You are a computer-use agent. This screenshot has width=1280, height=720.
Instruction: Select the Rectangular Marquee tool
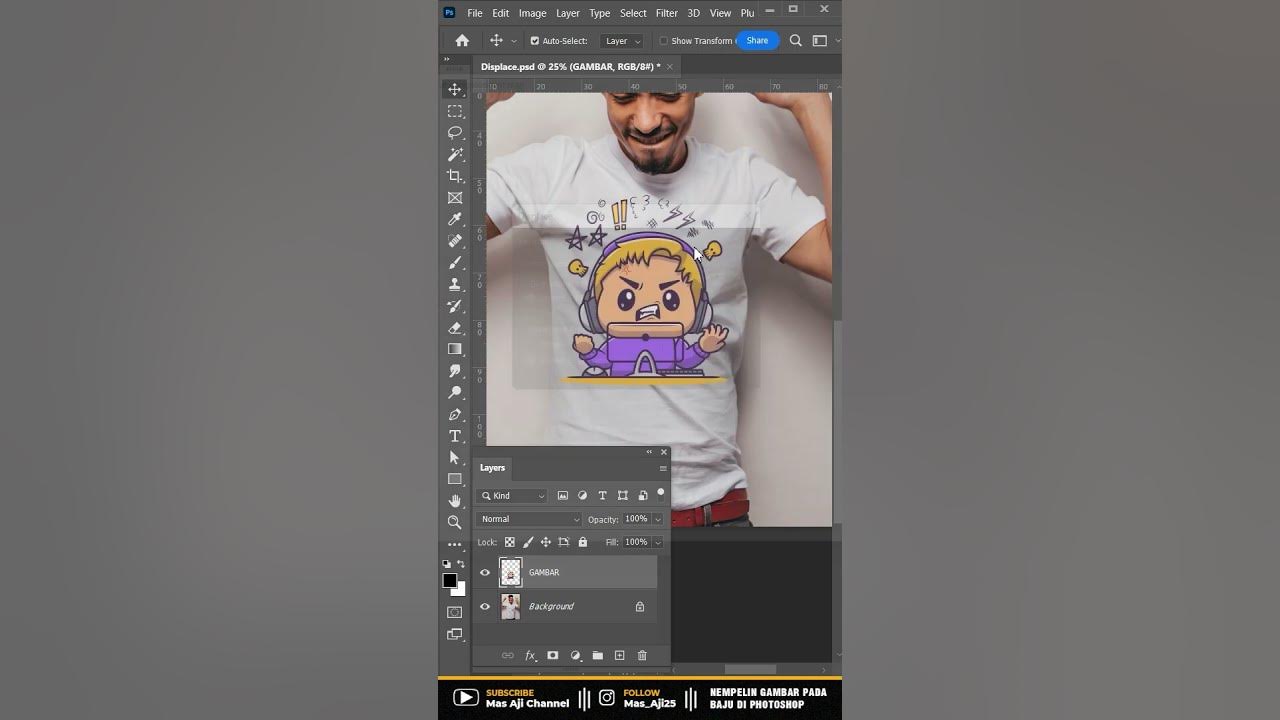click(x=455, y=111)
